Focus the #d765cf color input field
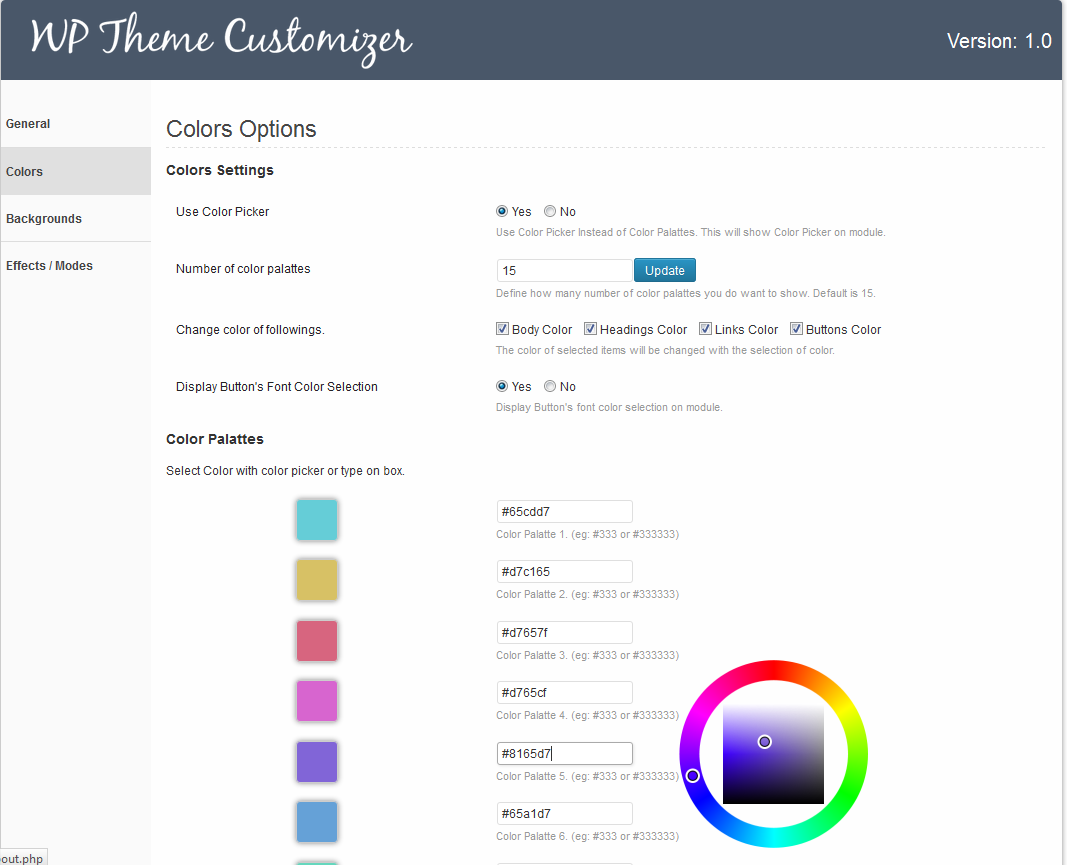1067x865 pixels. 564,693
